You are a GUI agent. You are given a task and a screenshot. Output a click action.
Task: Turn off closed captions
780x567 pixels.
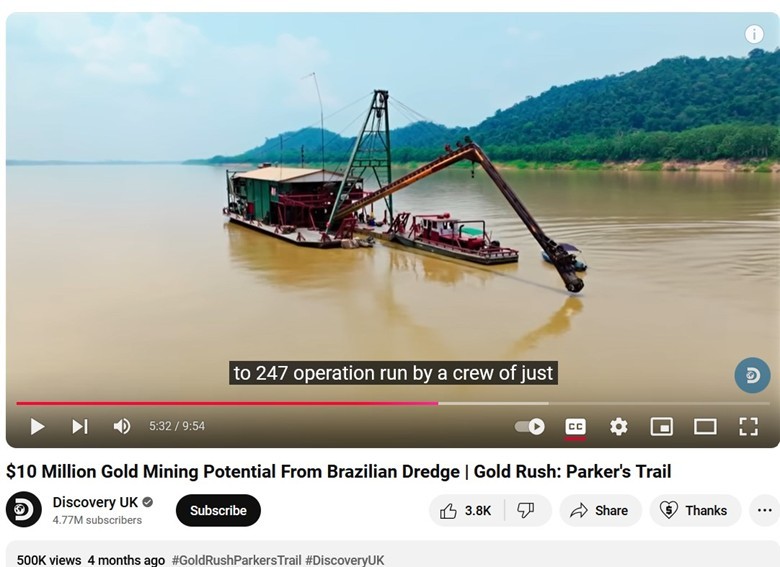pos(576,427)
